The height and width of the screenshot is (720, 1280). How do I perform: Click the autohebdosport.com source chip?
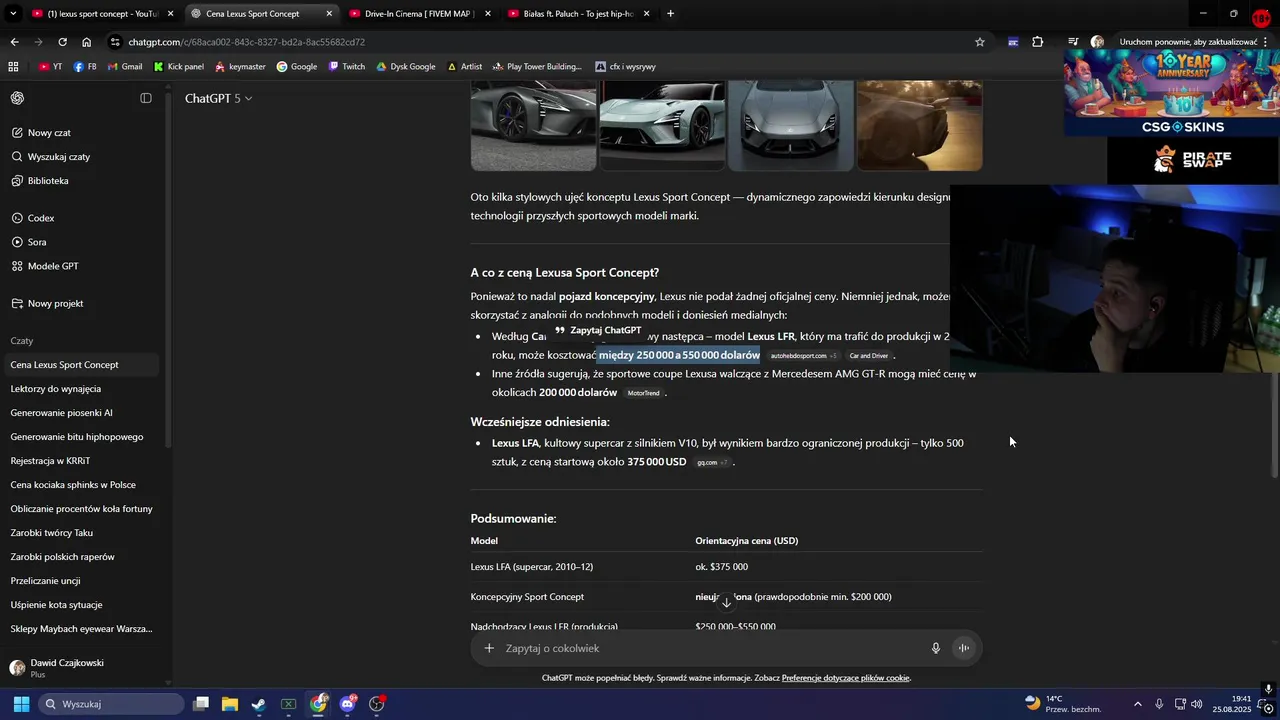tap(803, 356)
